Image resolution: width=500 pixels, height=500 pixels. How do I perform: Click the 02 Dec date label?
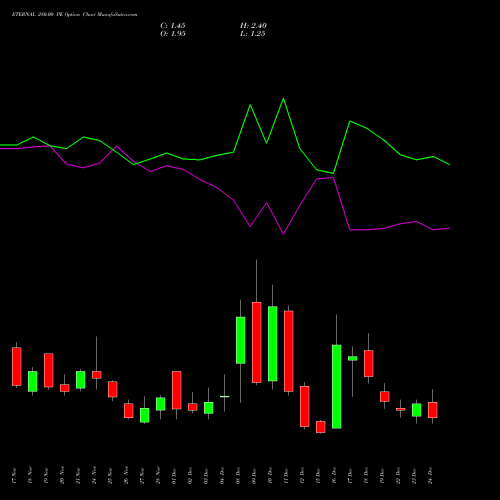pos(190,475)
